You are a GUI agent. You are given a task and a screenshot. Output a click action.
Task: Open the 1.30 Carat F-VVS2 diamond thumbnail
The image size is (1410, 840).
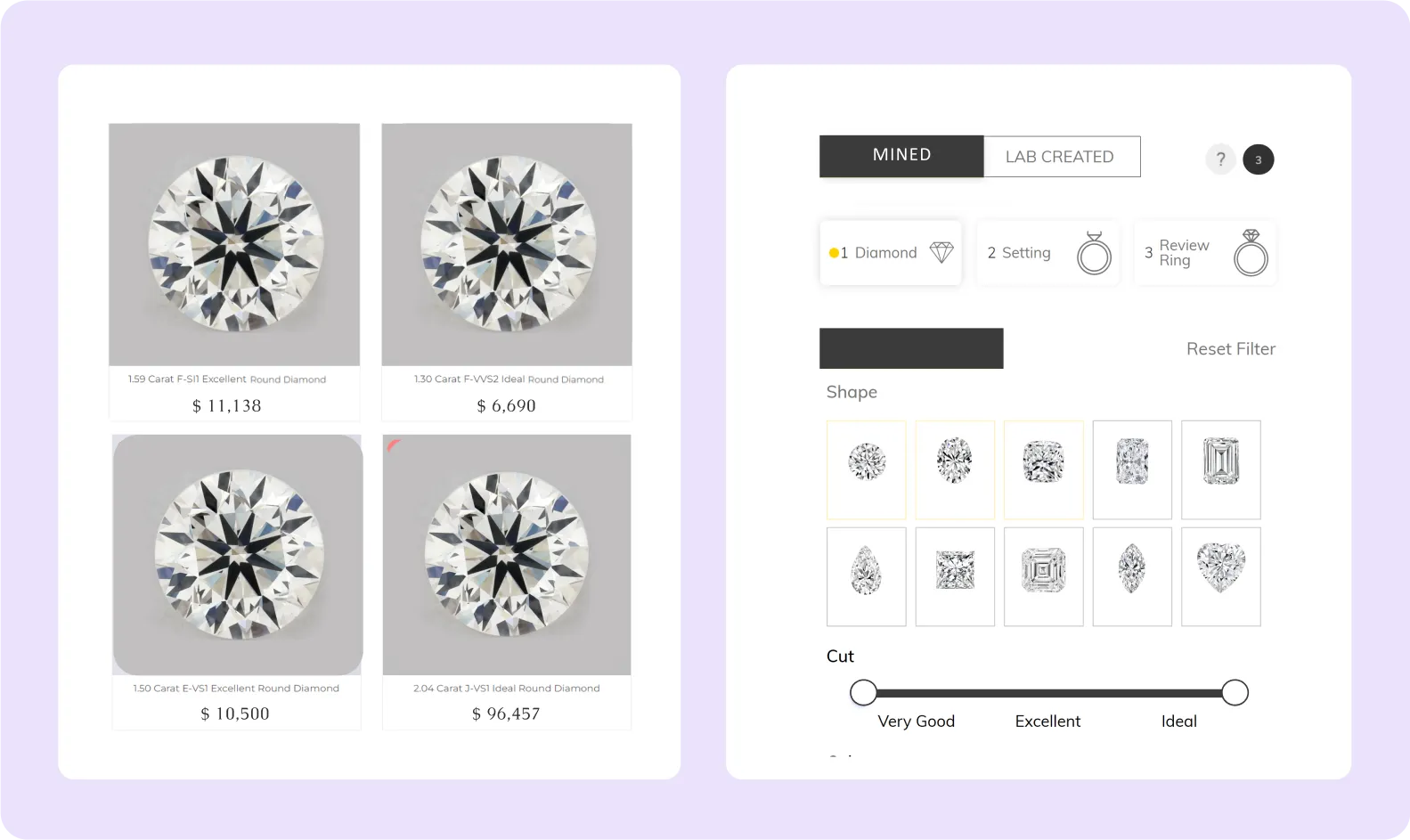(x=507, y=244)
